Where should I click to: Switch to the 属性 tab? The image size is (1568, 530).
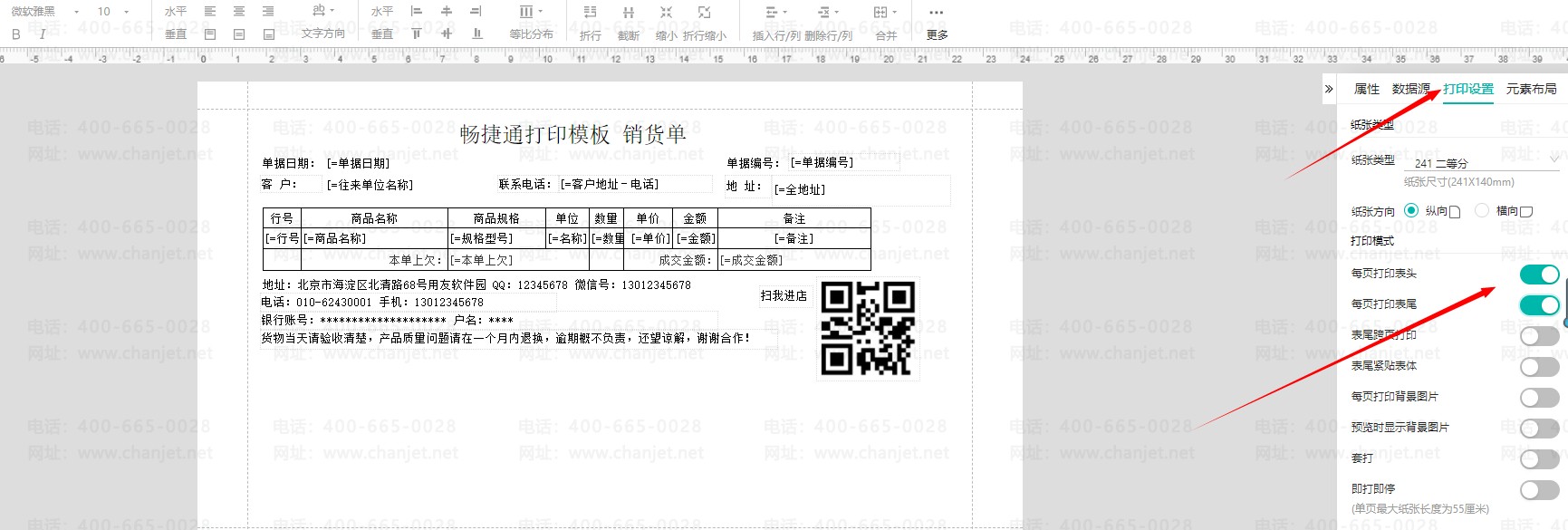pyautogui.click(x=1366, y=89)
